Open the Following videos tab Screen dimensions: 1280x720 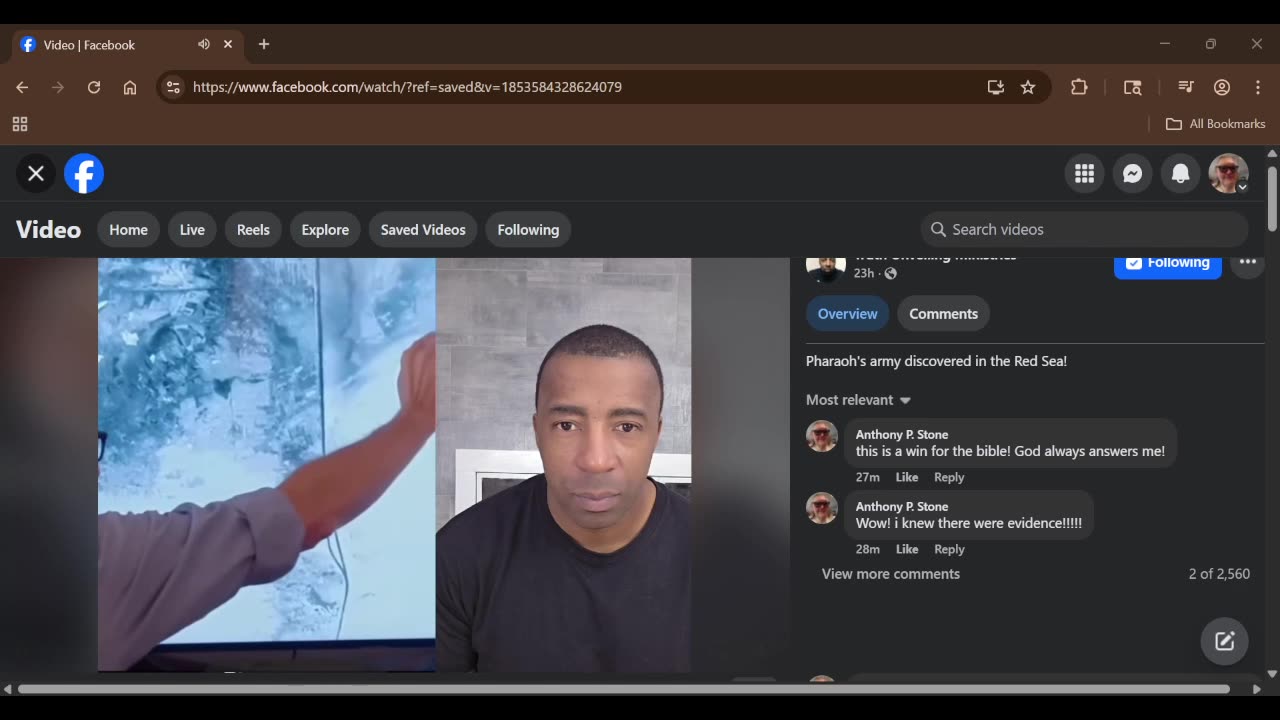click(528, 230)
